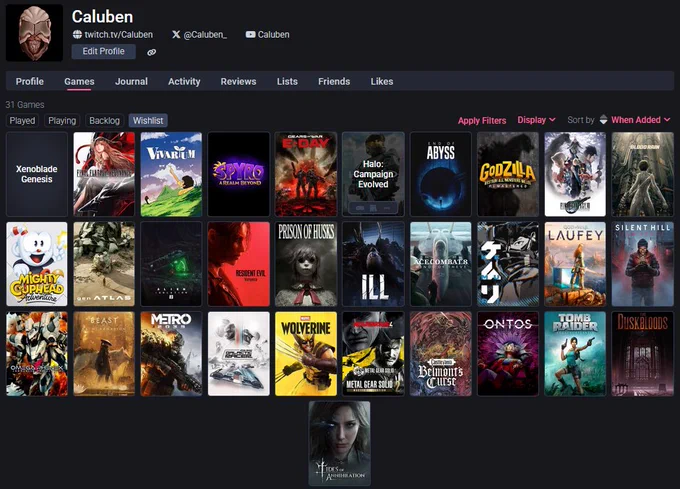Open the Laufey game cover
Screen dimensions: 680x489
pyautogui.click(x=575, y=264)
